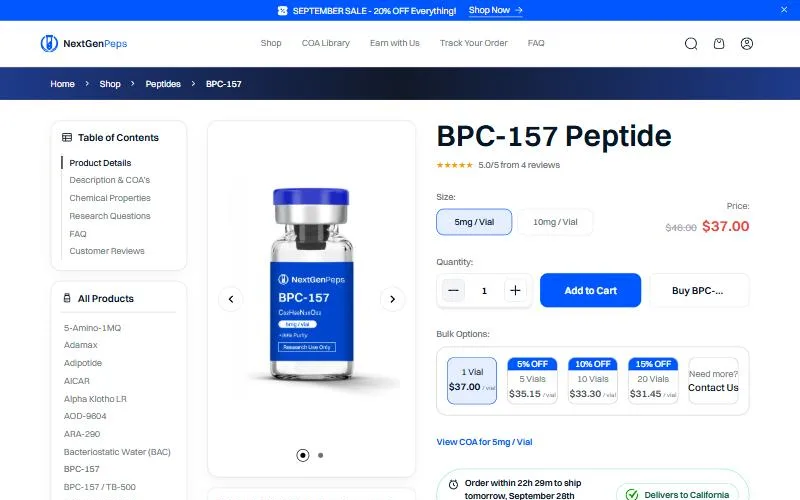Open View COA for 5mg / Vial link
The image size is (800, 500).
[x=484, y=442]
